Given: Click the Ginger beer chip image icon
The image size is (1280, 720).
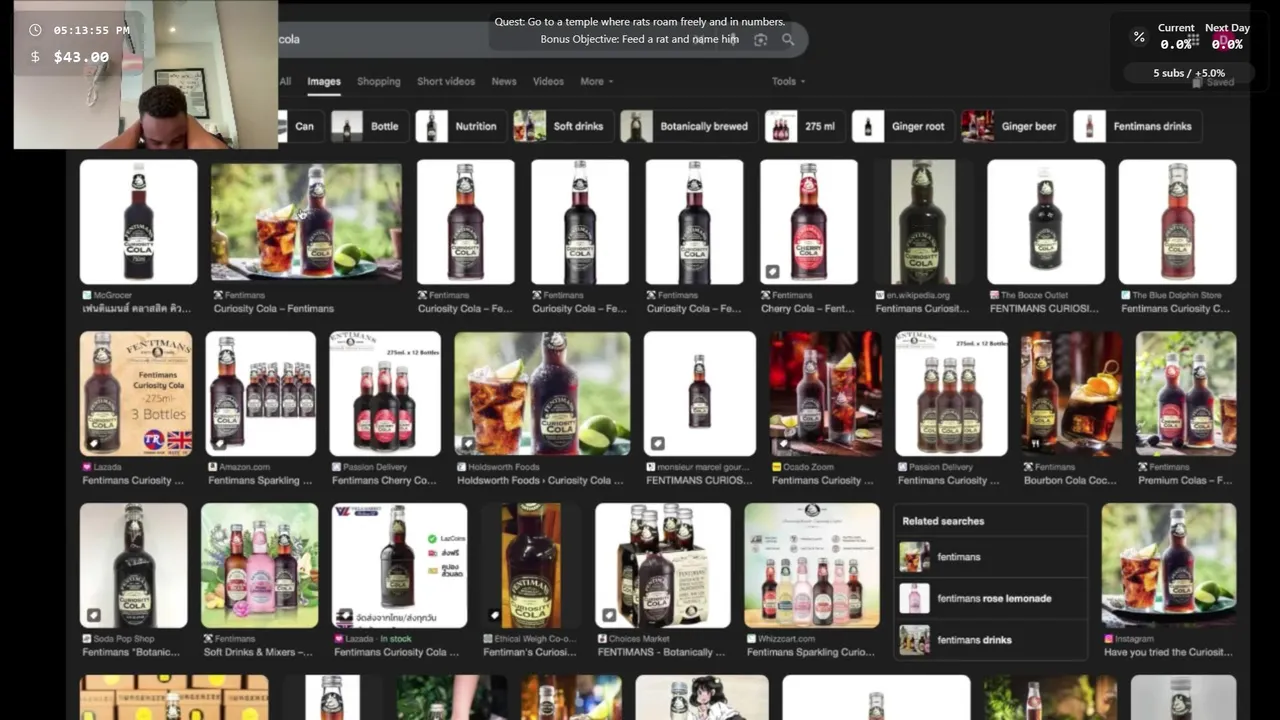Looking at the screenshot, I should (x=977, y=126).
